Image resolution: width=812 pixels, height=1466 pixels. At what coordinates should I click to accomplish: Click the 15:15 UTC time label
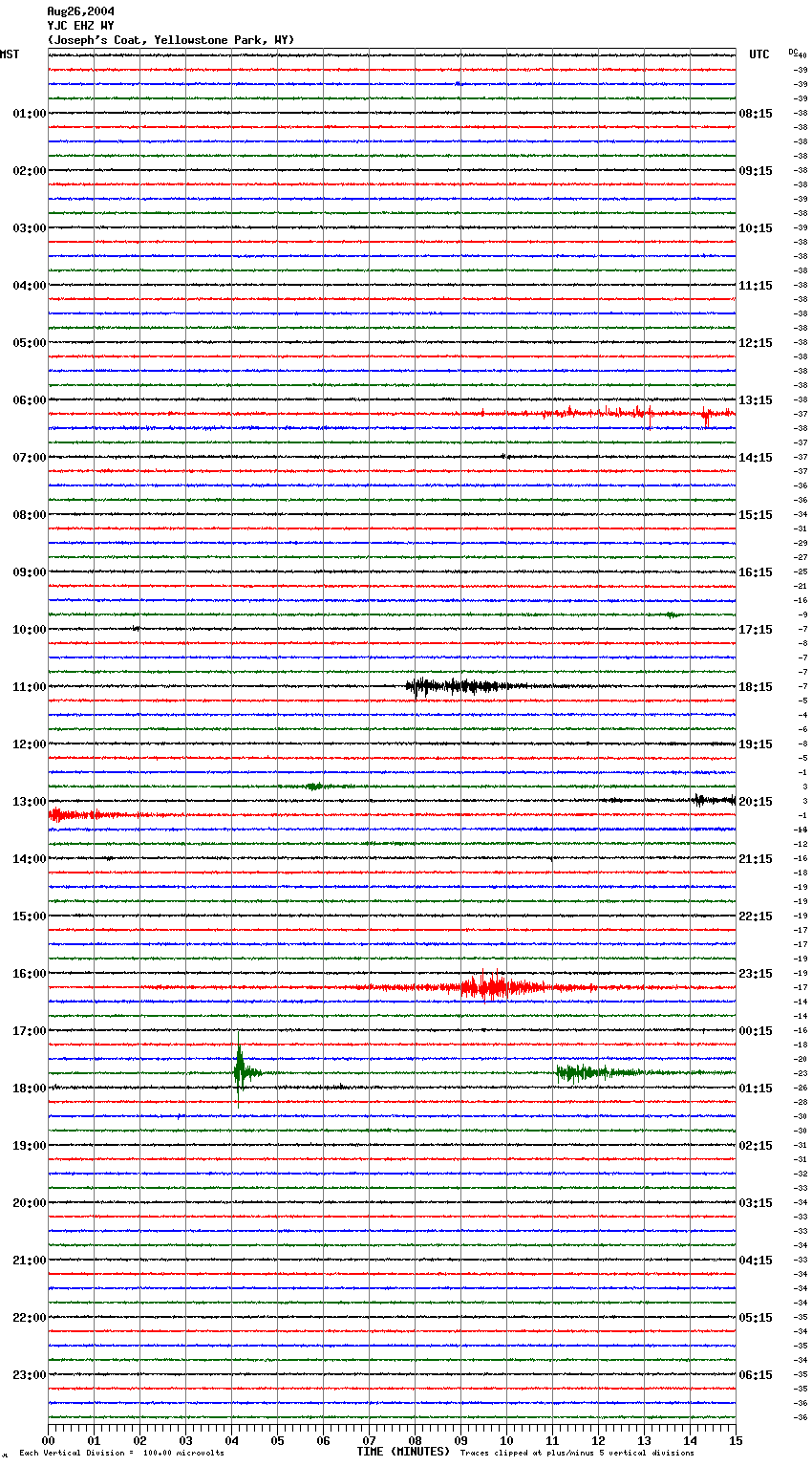coord(756,515)
